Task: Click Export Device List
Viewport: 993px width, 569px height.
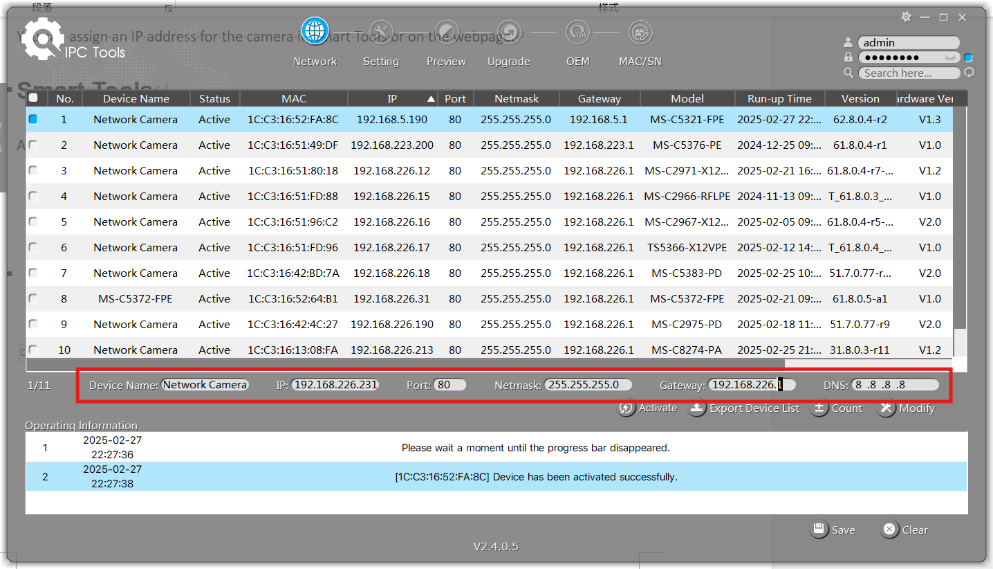Action: [x=745, y=408]
